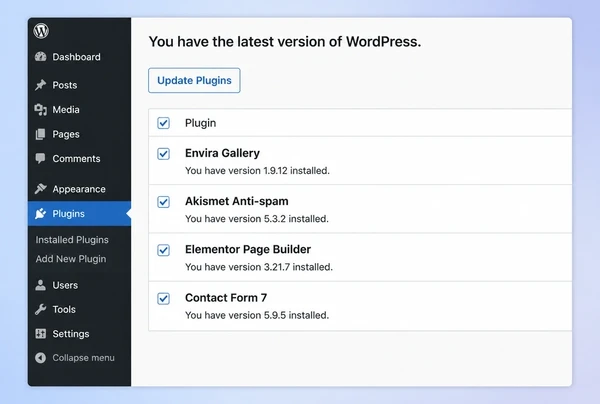Open the Pages menu item
600x404 pixels.
click(79, 134)
